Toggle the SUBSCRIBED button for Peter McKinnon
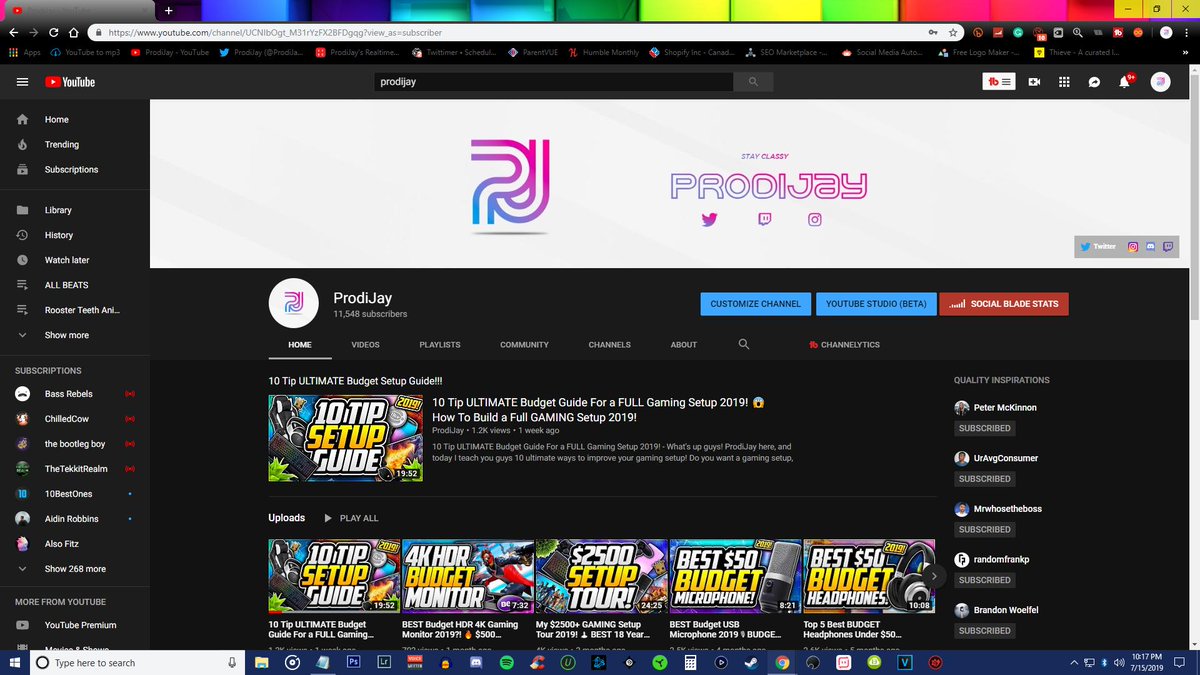Screen dimensions: 1200x675 pos(984,428)
